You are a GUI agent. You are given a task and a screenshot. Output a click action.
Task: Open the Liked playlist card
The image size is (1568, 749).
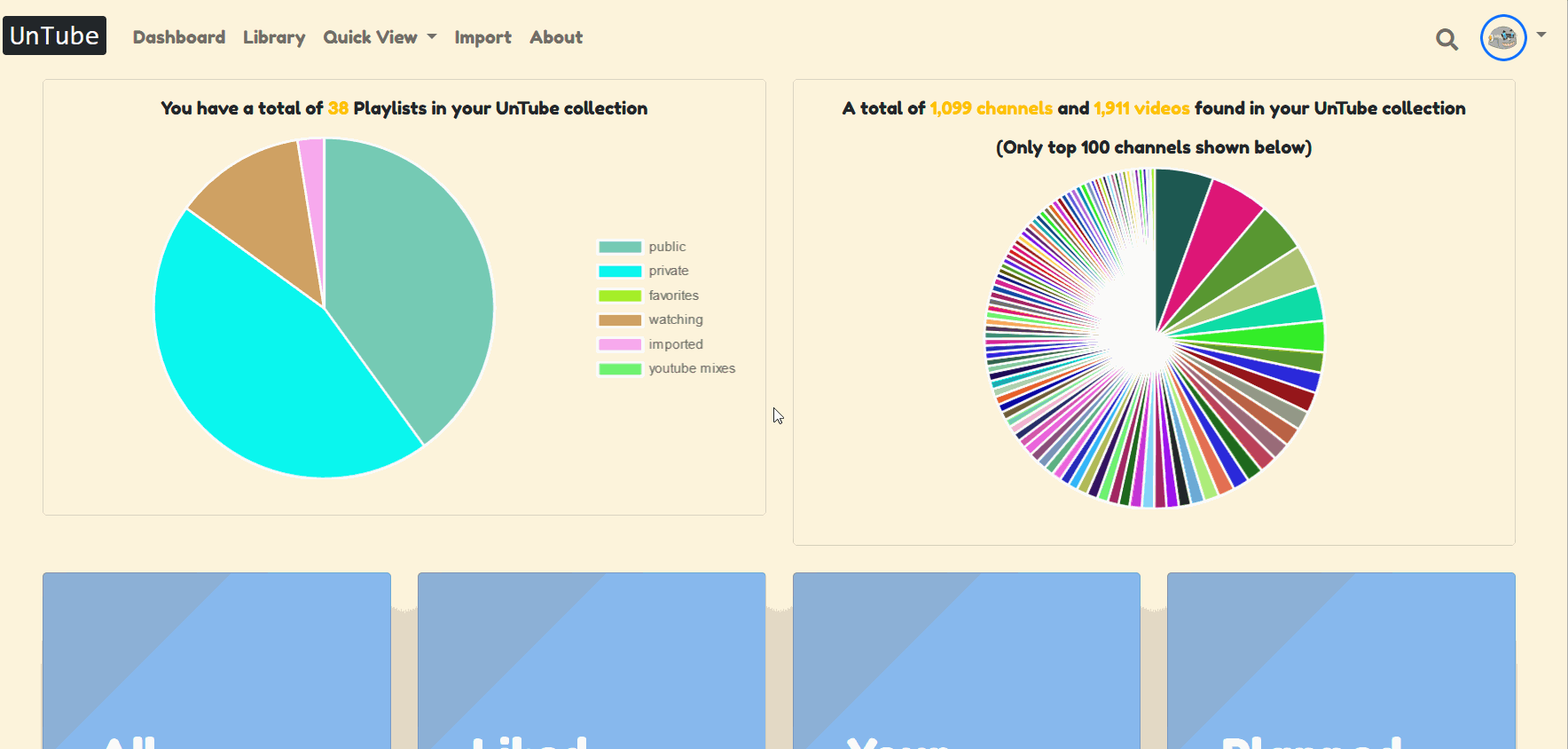592,661
